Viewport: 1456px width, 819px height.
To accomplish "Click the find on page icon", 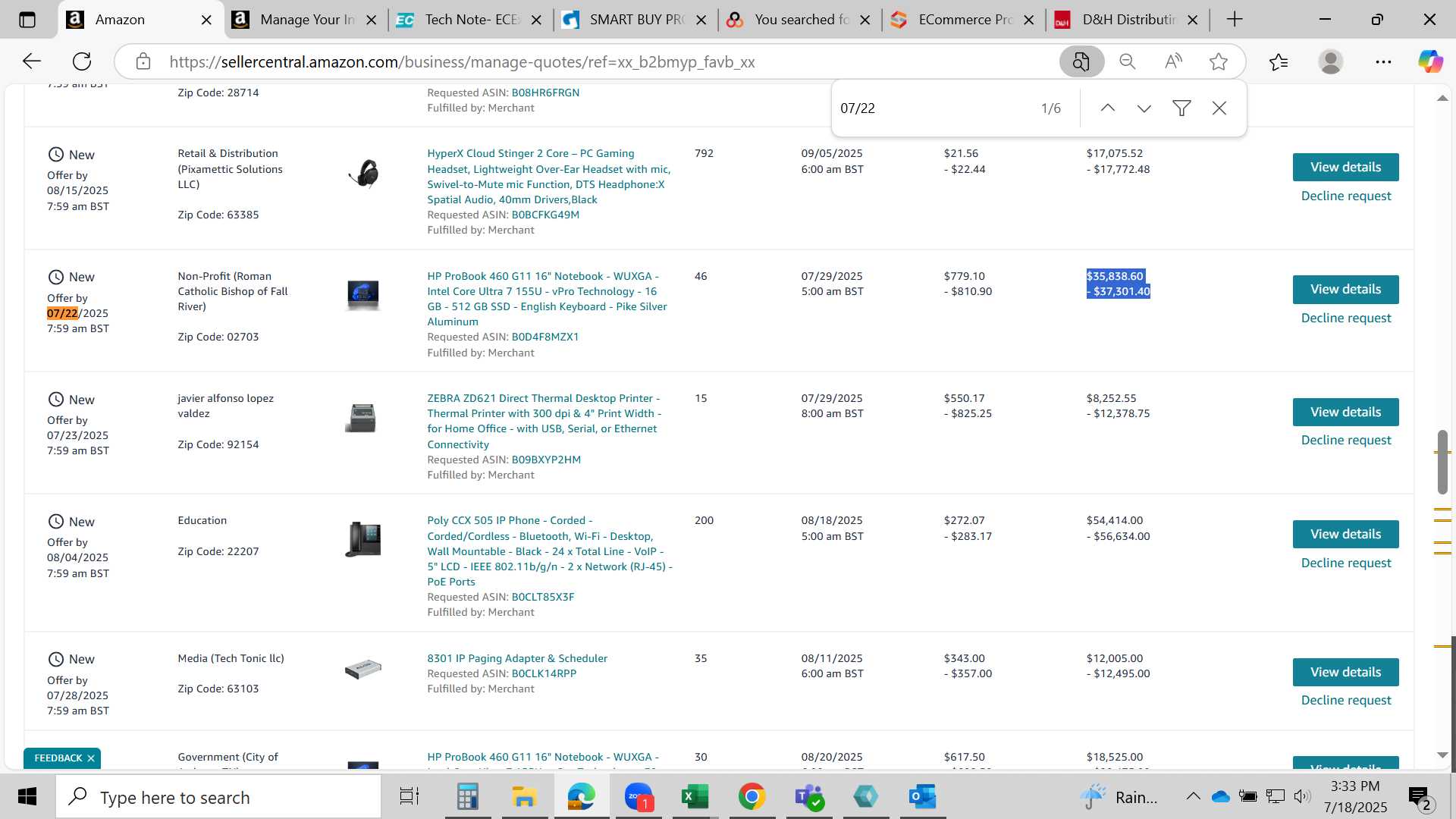I will pyautogui.click(x=1081, y=61).
